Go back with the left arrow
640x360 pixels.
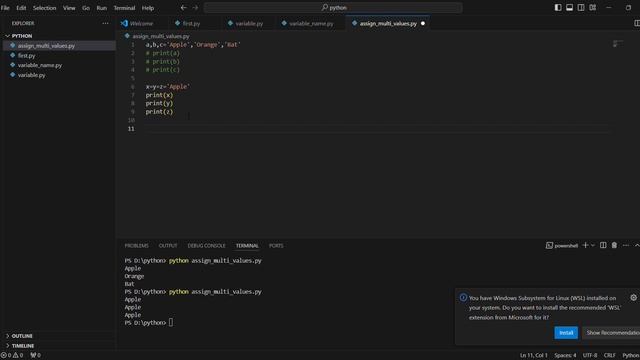(184, 8)
